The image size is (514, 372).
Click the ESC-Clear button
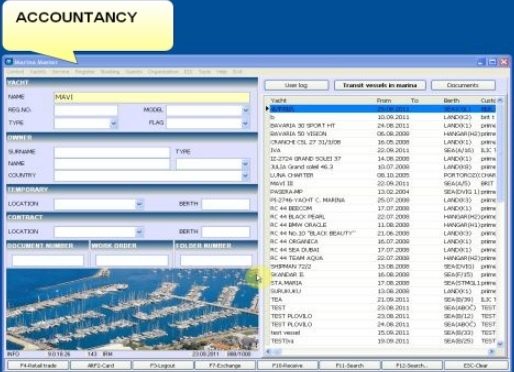click(x=476, y=365)
